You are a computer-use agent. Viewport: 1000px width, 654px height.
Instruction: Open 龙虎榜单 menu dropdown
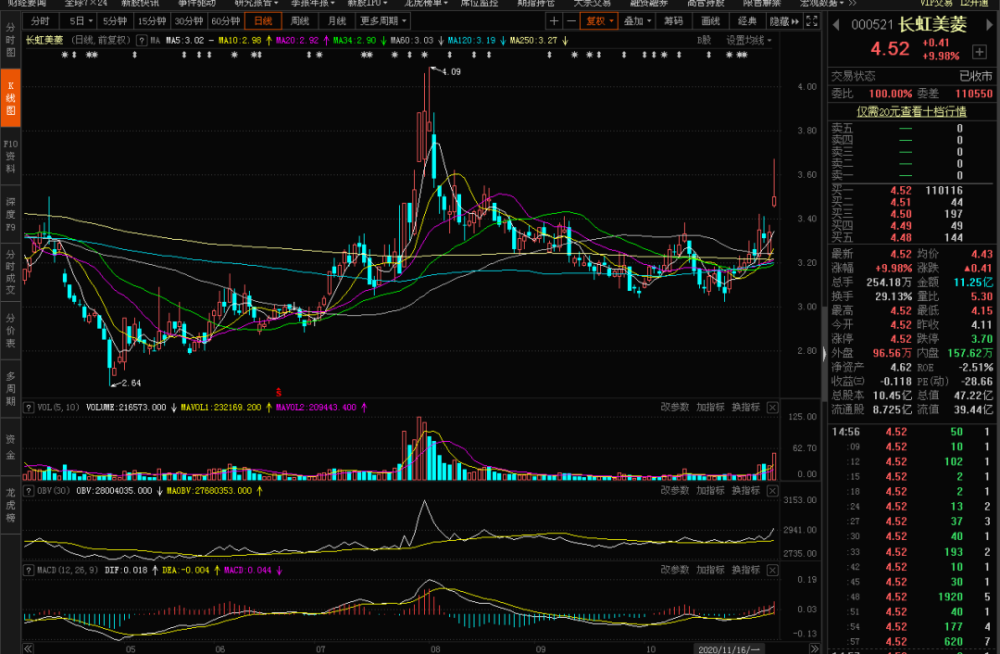(x=425, y=3)
